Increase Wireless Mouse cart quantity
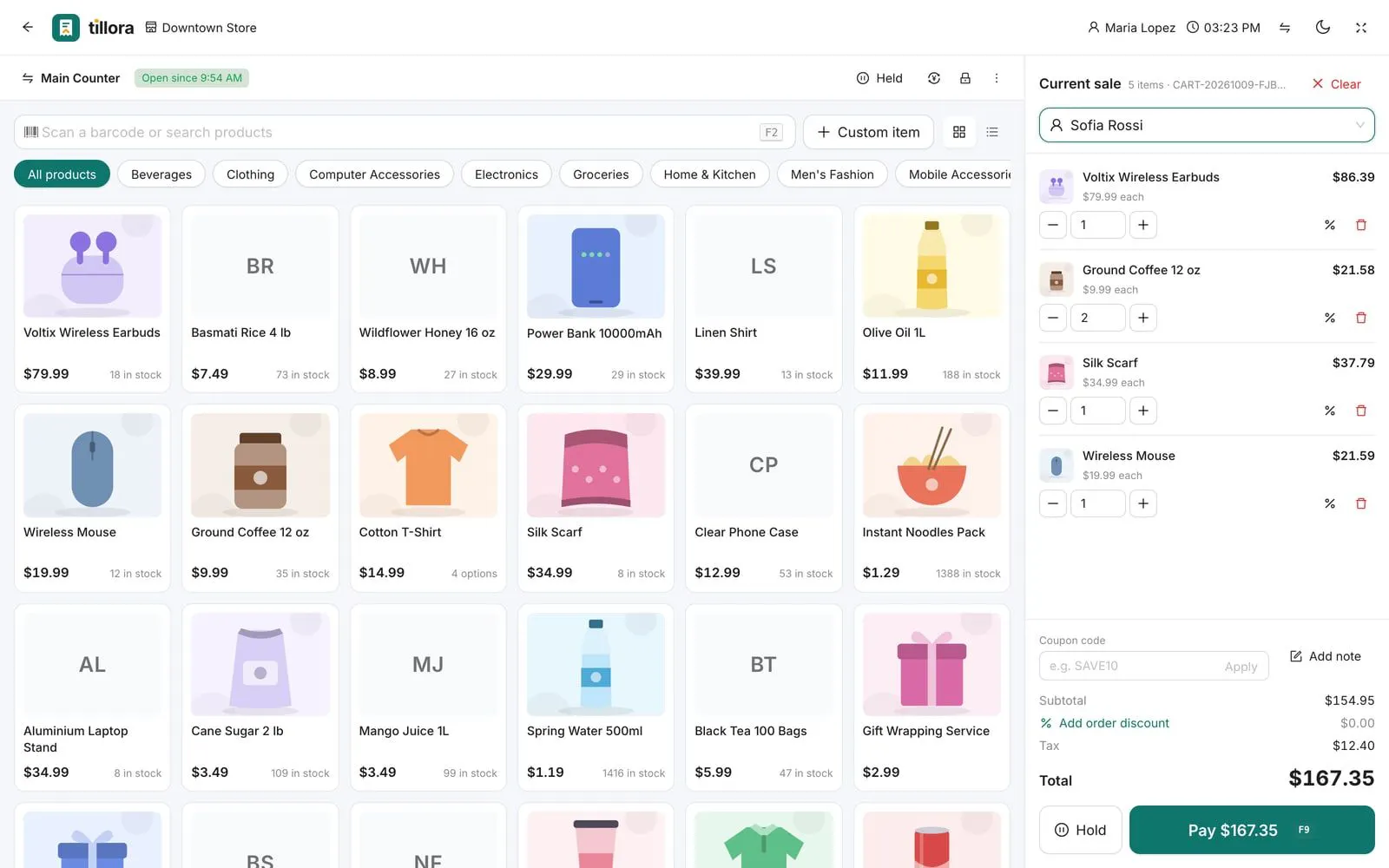The height and width of the screenshot is (868, 1389). (x=1143, y=503)
